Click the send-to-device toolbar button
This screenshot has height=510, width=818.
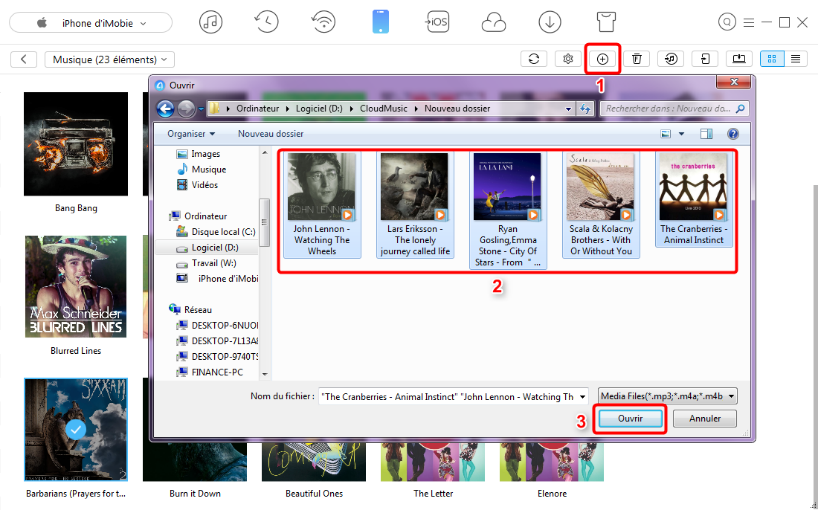705,59
